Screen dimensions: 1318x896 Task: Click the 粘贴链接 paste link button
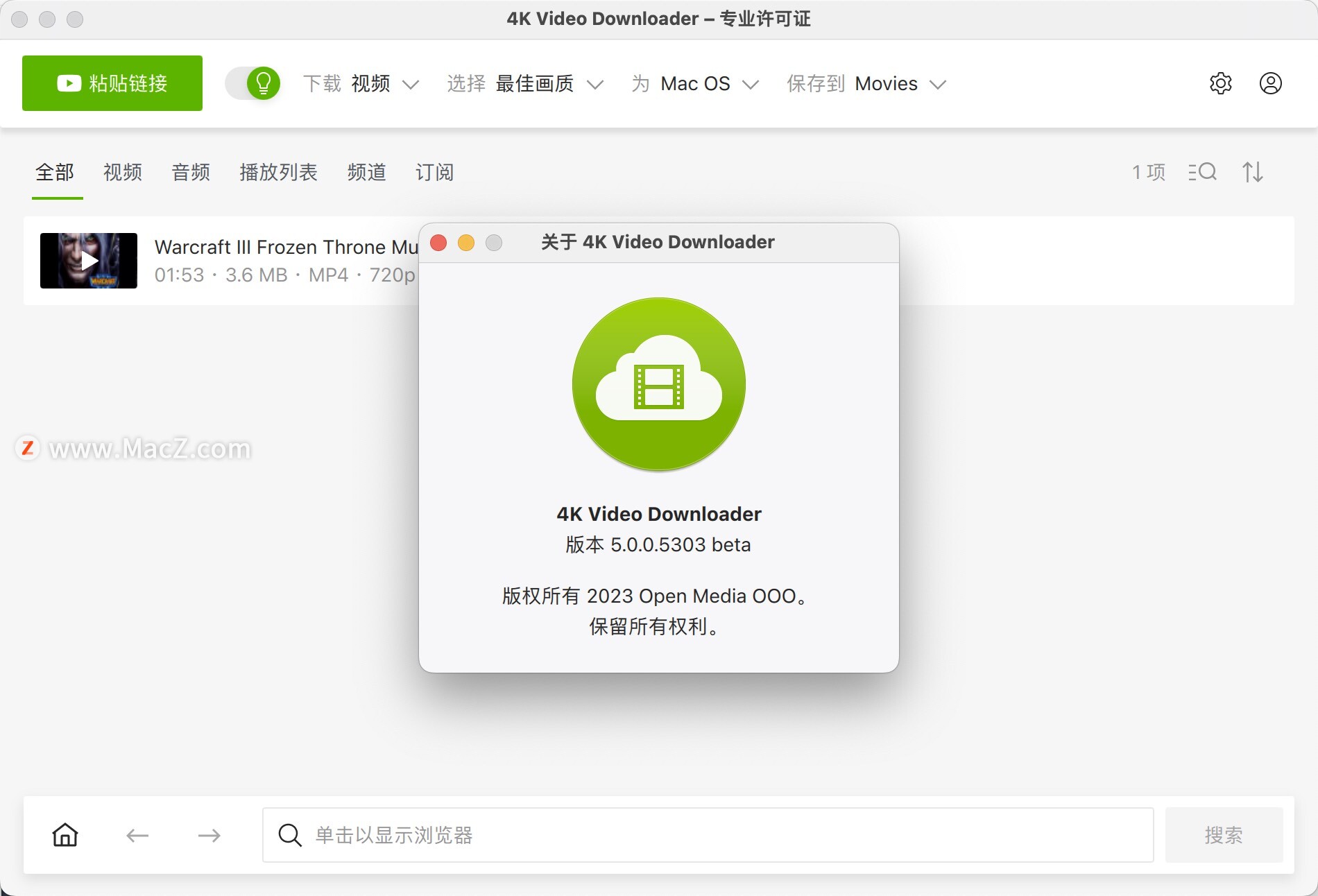point(112,83)
